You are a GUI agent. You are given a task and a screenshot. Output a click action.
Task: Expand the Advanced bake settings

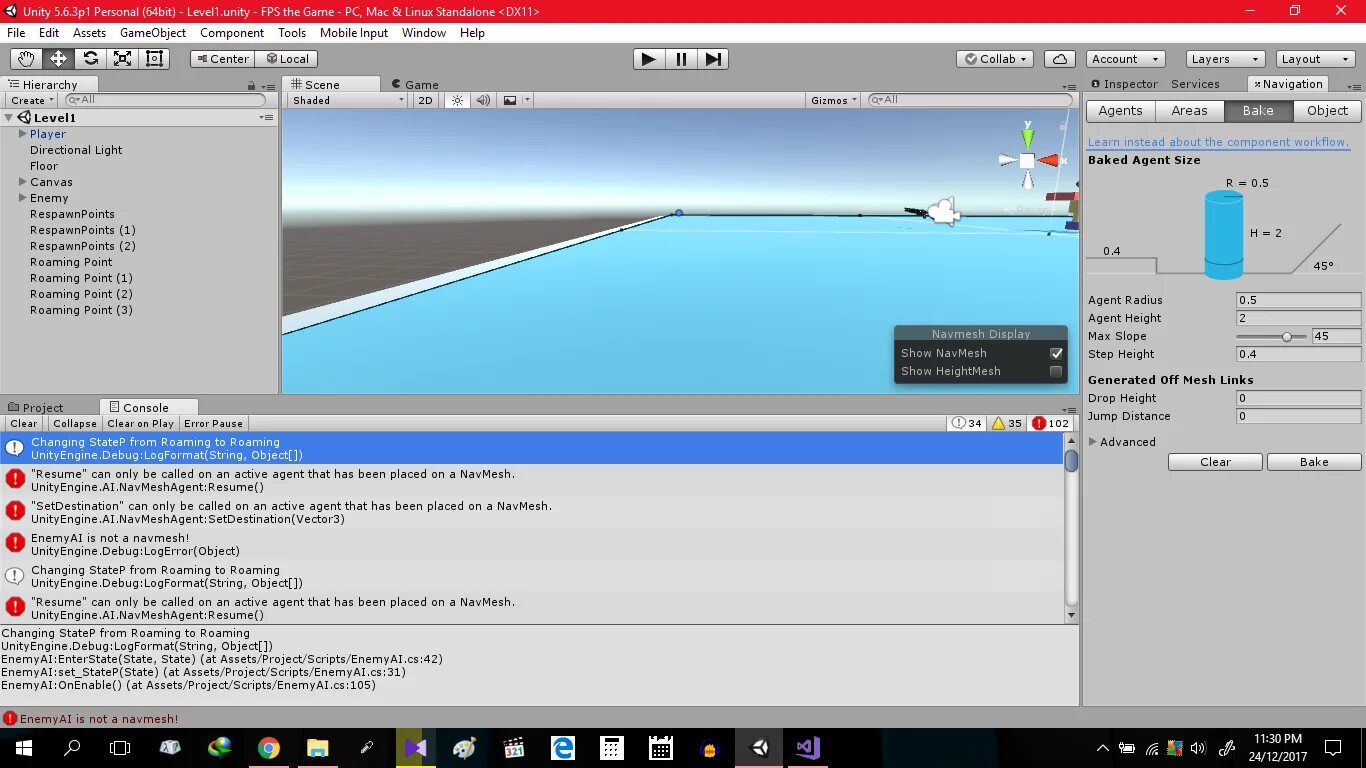point(1092,442)
